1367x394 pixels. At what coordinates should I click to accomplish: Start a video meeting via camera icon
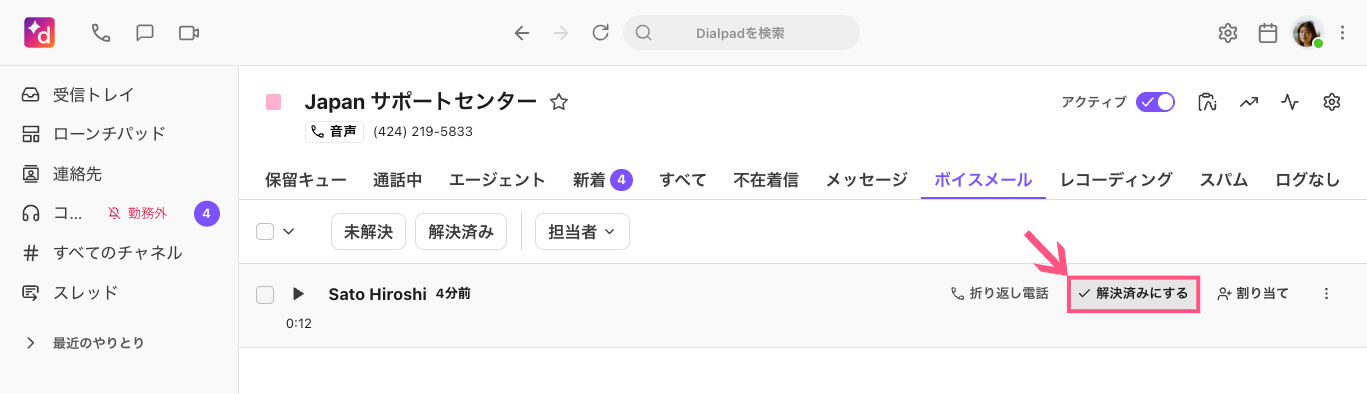tap(189, 33)
